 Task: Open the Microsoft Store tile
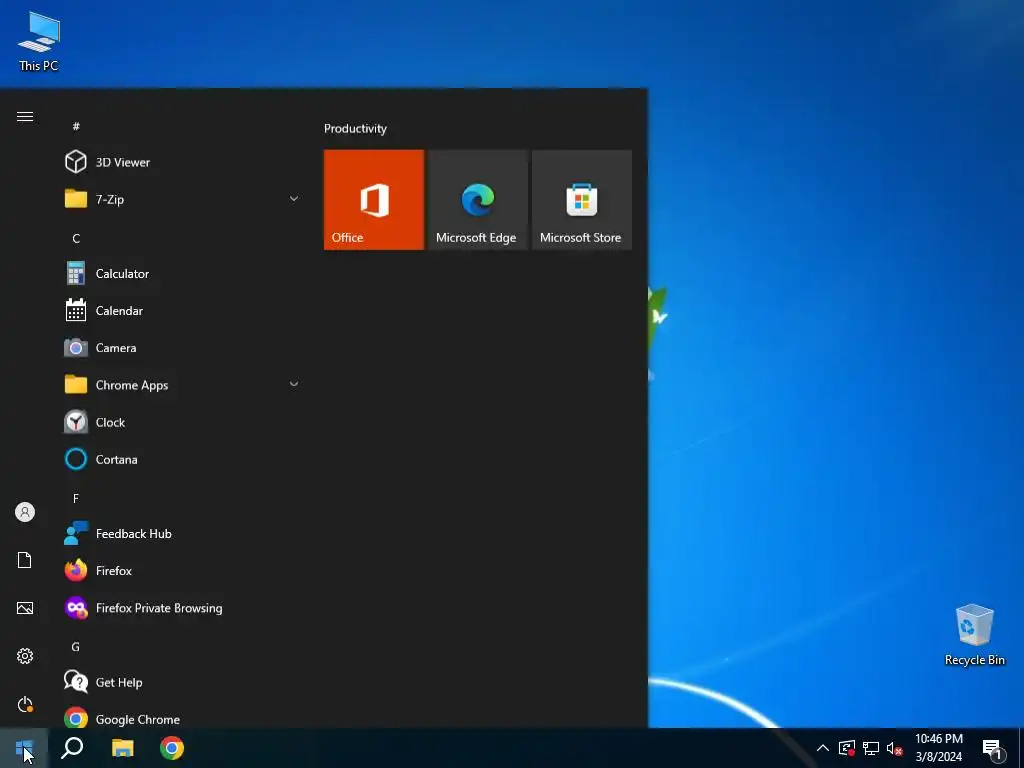pyautogui.click(x=582, y=200)
